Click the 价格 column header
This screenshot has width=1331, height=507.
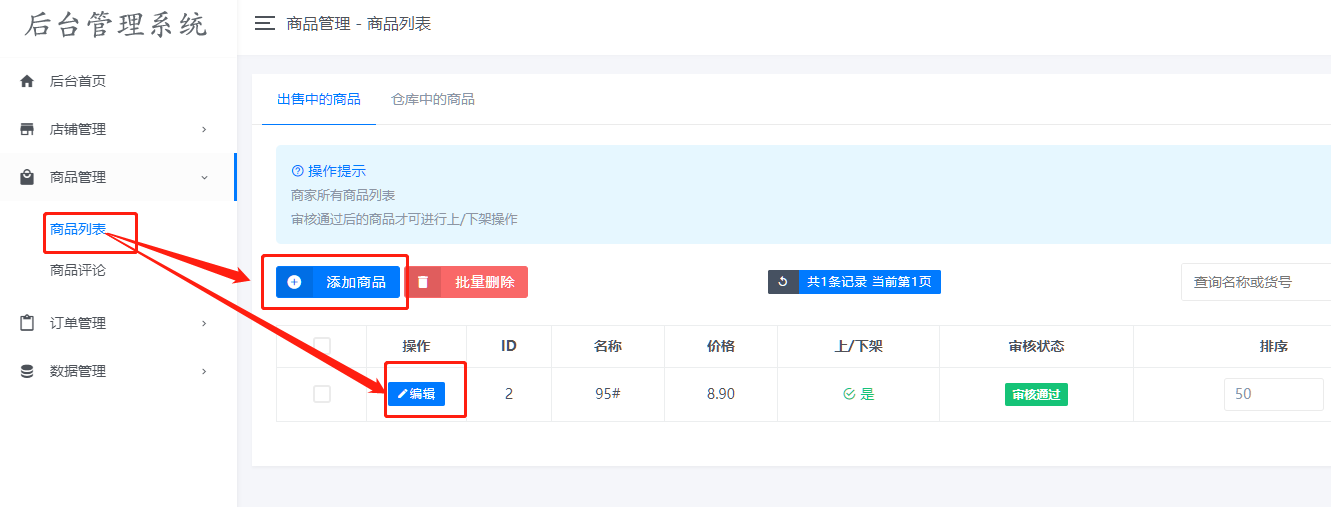[x=721, y=346]
